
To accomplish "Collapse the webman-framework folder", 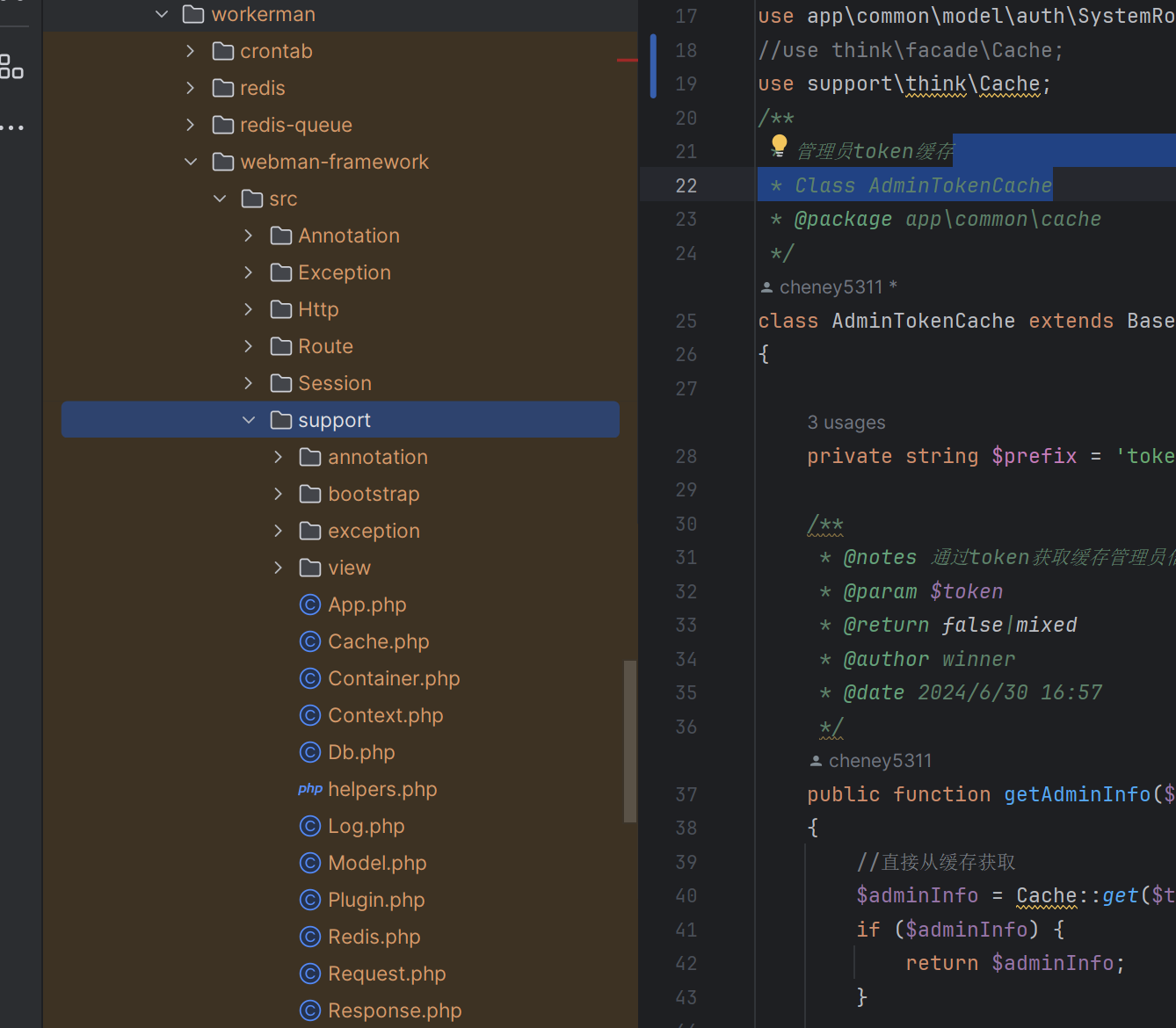I will tap(191, 162).
